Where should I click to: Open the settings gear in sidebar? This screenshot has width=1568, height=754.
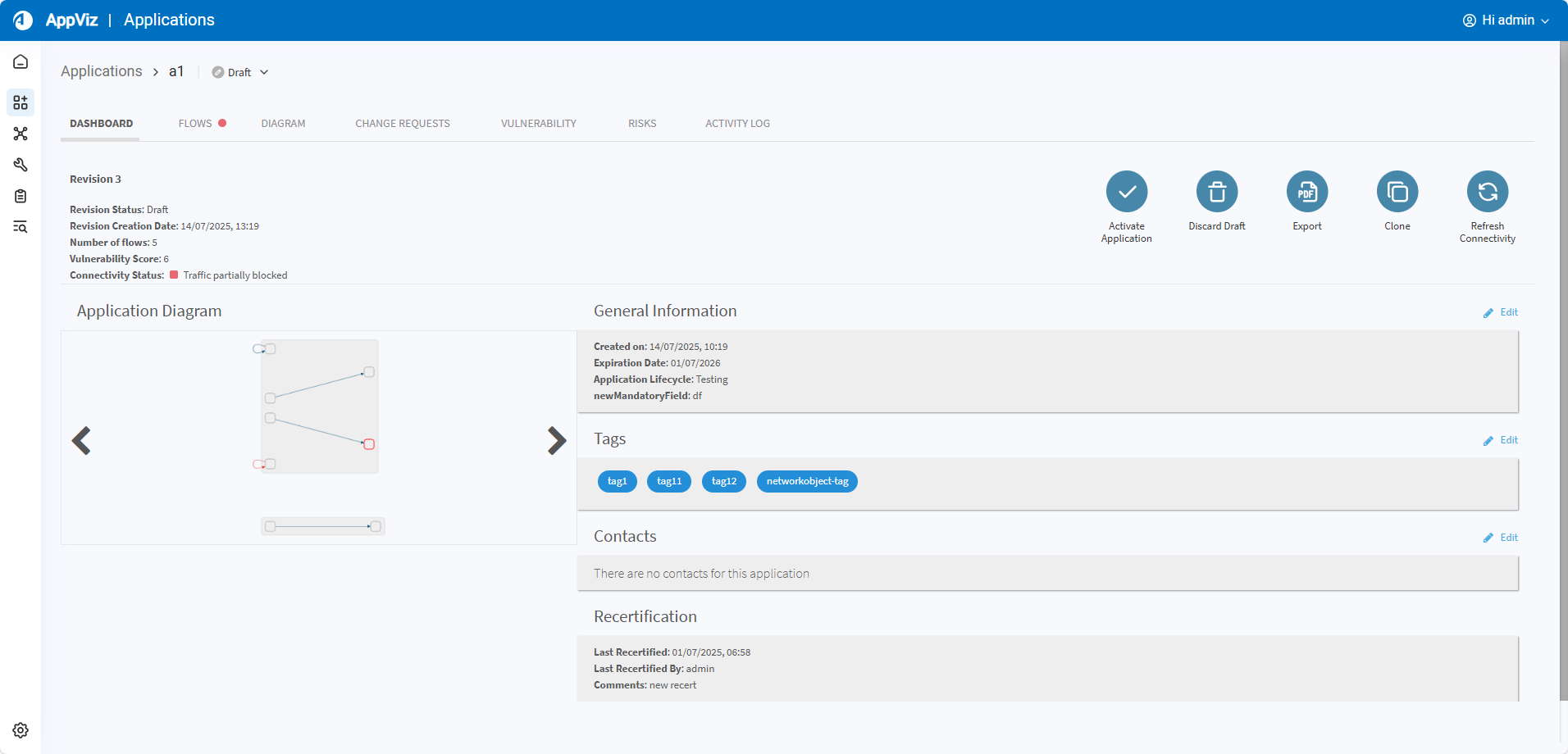coord(21,730)
